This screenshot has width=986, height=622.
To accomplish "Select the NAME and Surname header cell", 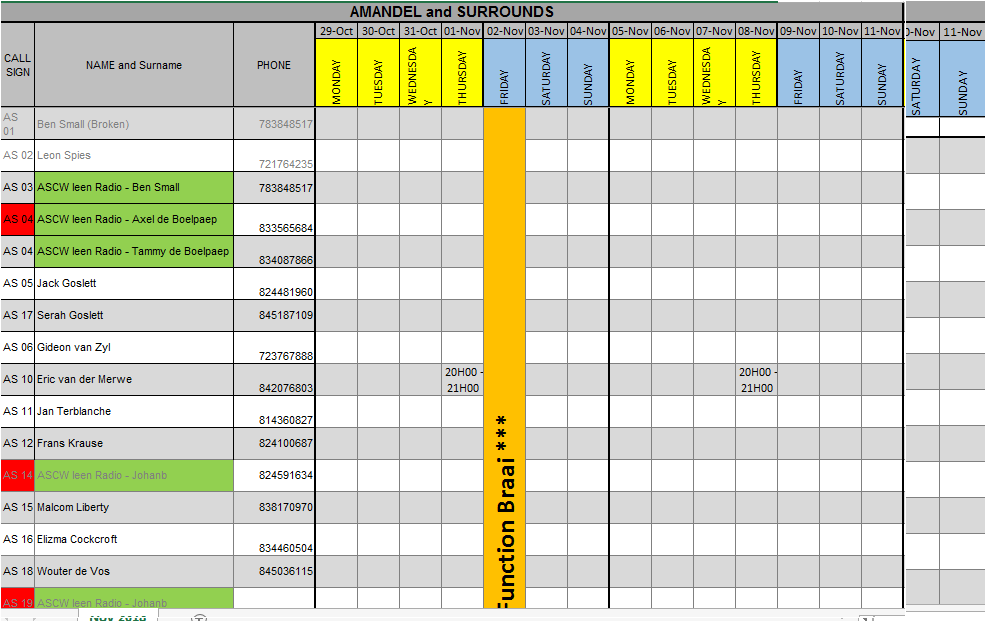I will coord(134,65).
